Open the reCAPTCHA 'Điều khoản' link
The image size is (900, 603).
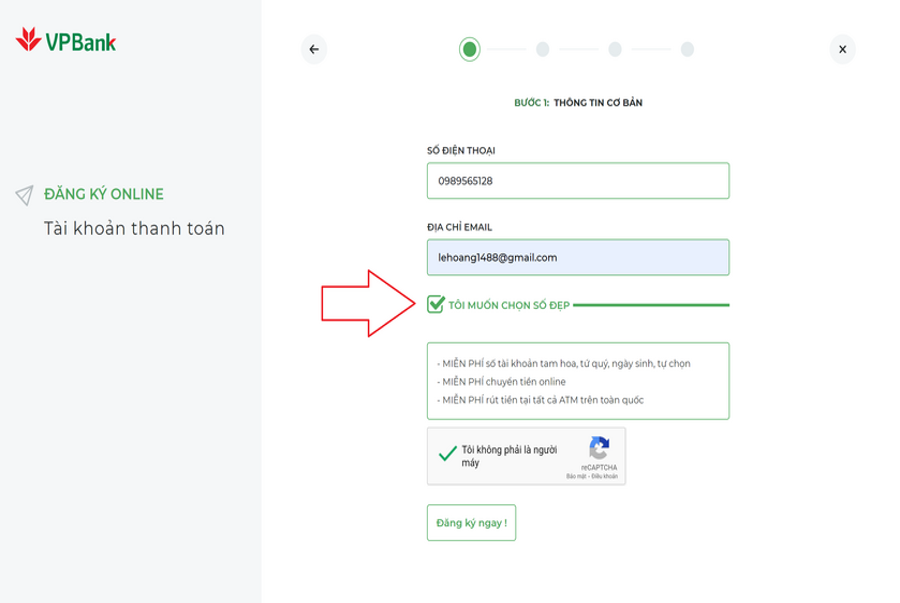[604, 477]
